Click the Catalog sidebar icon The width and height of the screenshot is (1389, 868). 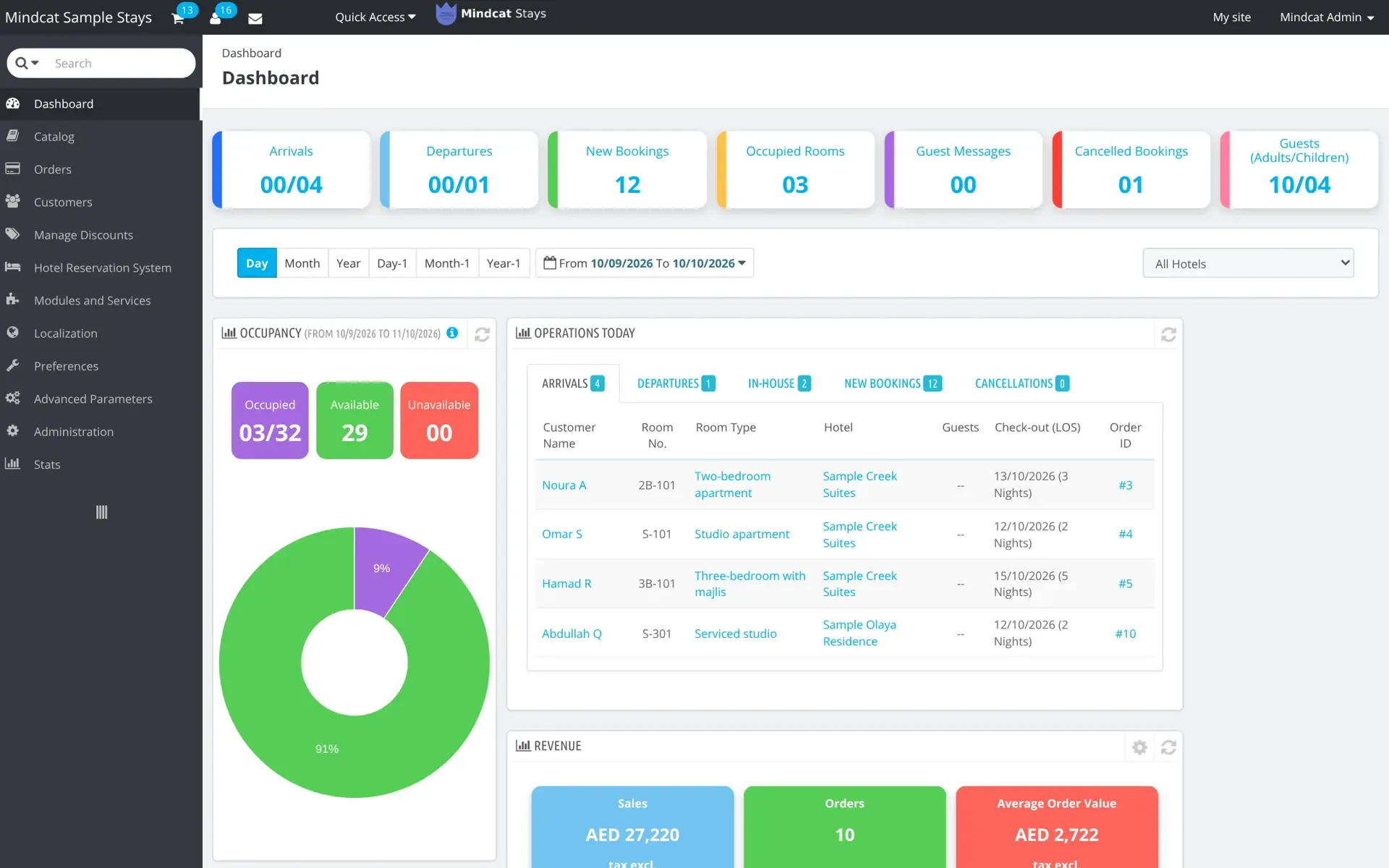click(x=12, y=136)
